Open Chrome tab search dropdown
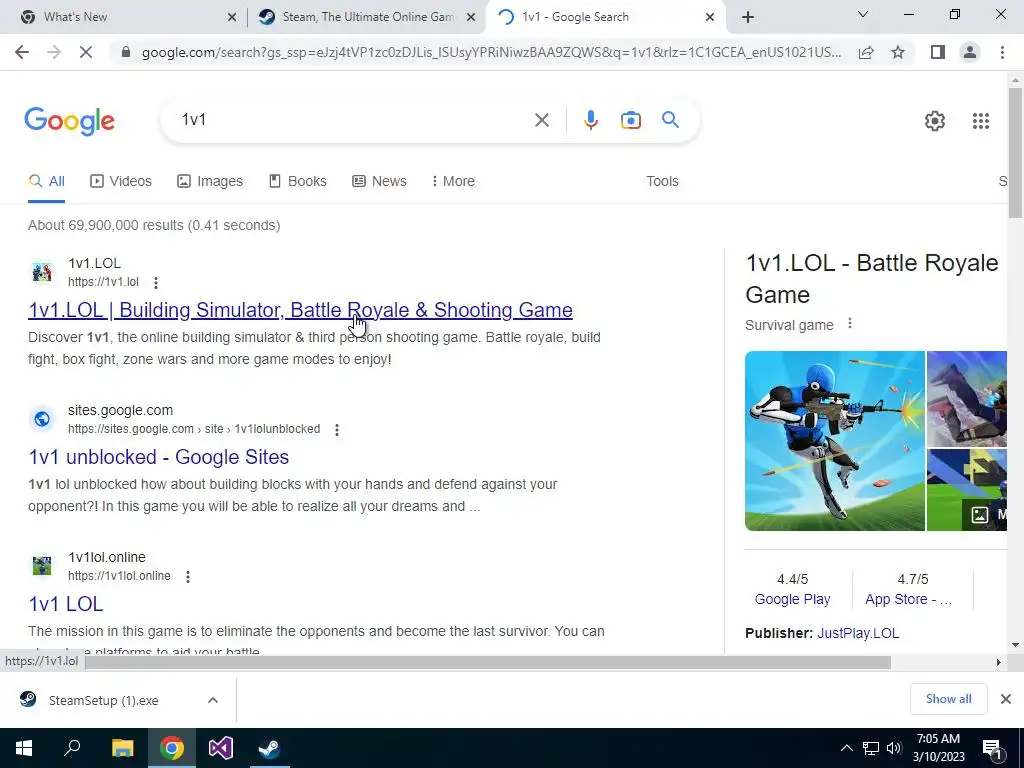 862,14
